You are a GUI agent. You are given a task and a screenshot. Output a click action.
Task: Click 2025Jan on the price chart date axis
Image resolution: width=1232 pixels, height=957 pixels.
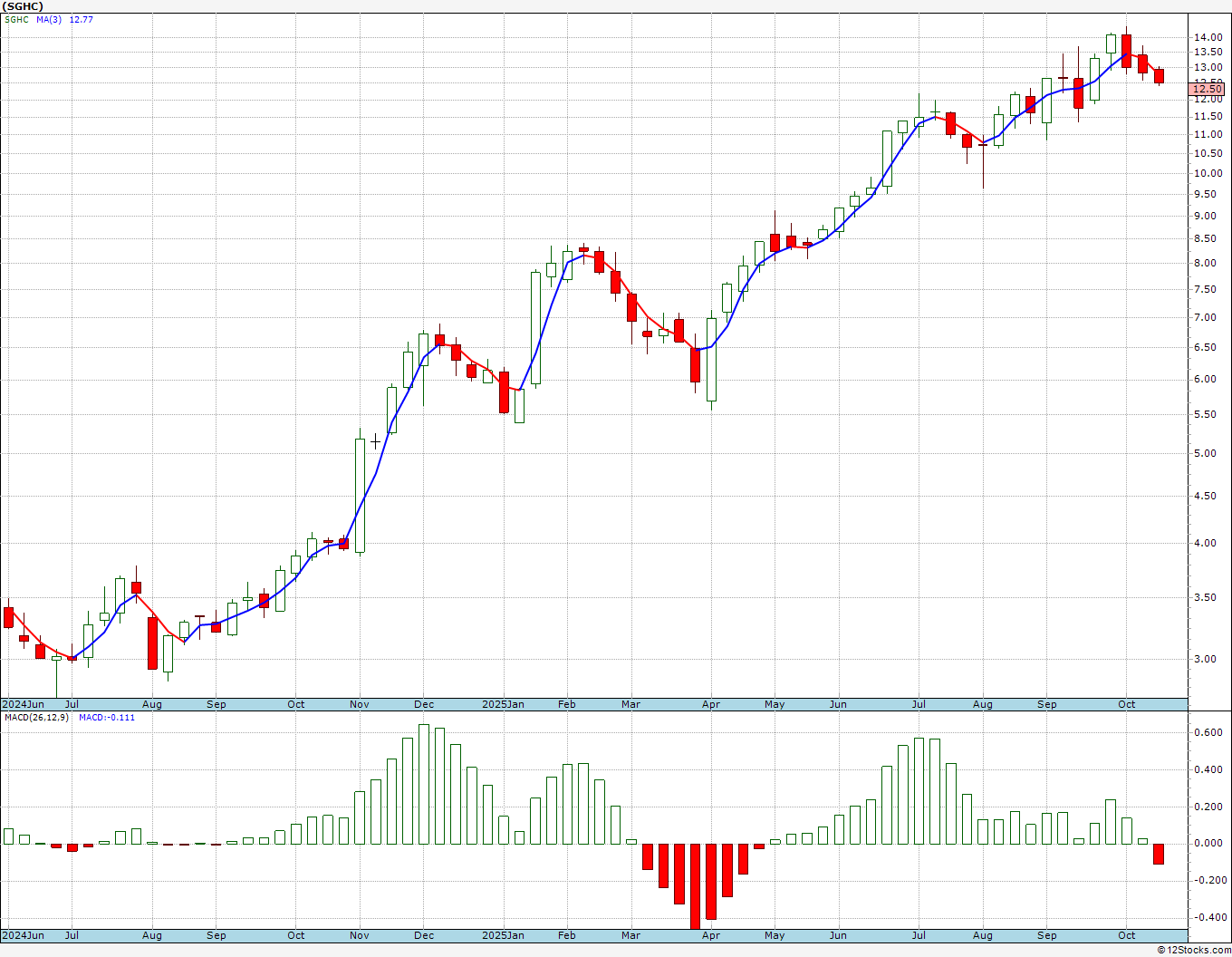pos(503,704)
